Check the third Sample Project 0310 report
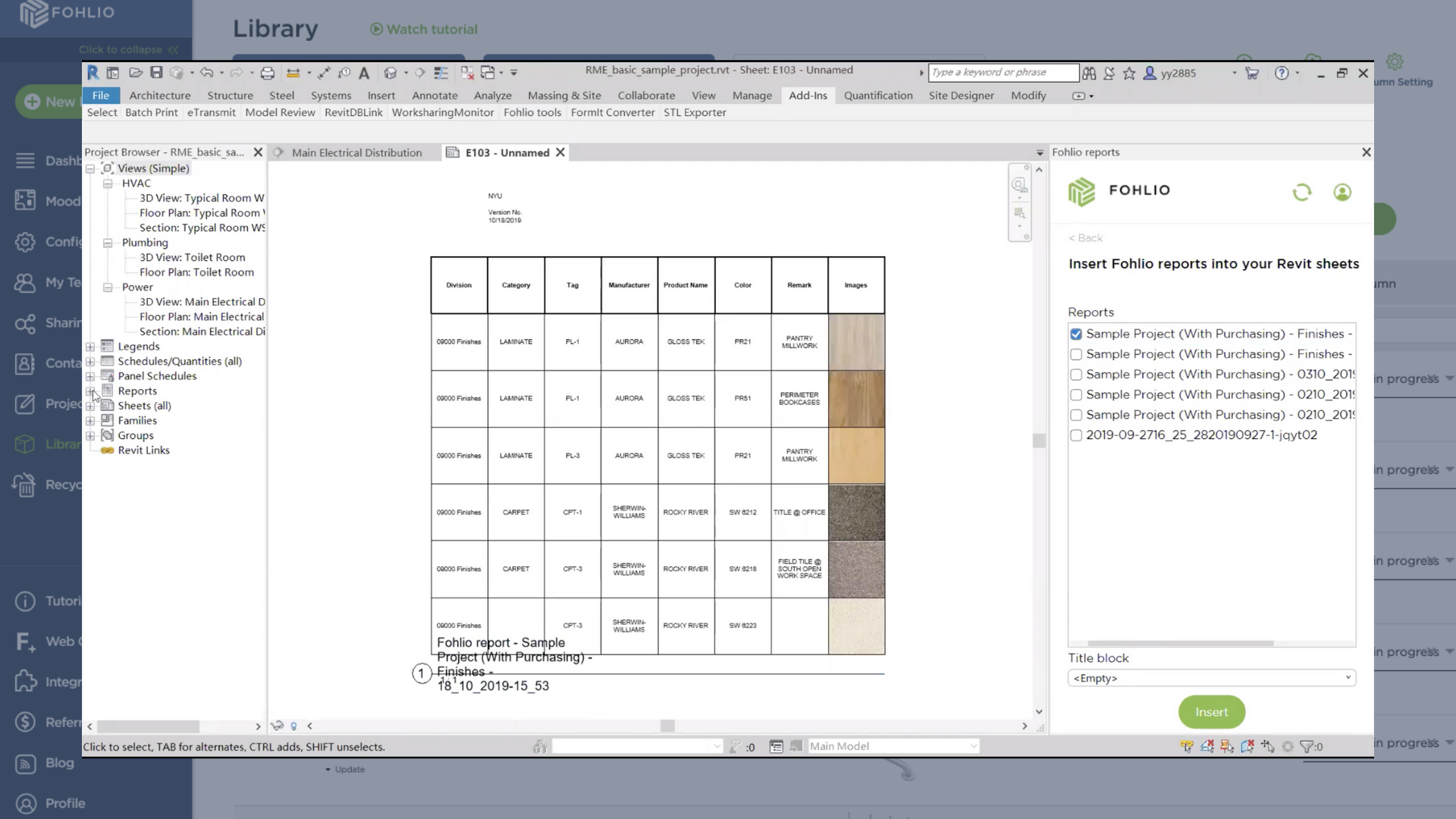Image resolution: width=1456 pixels, height=819 pixels. tap(1075, 375)
